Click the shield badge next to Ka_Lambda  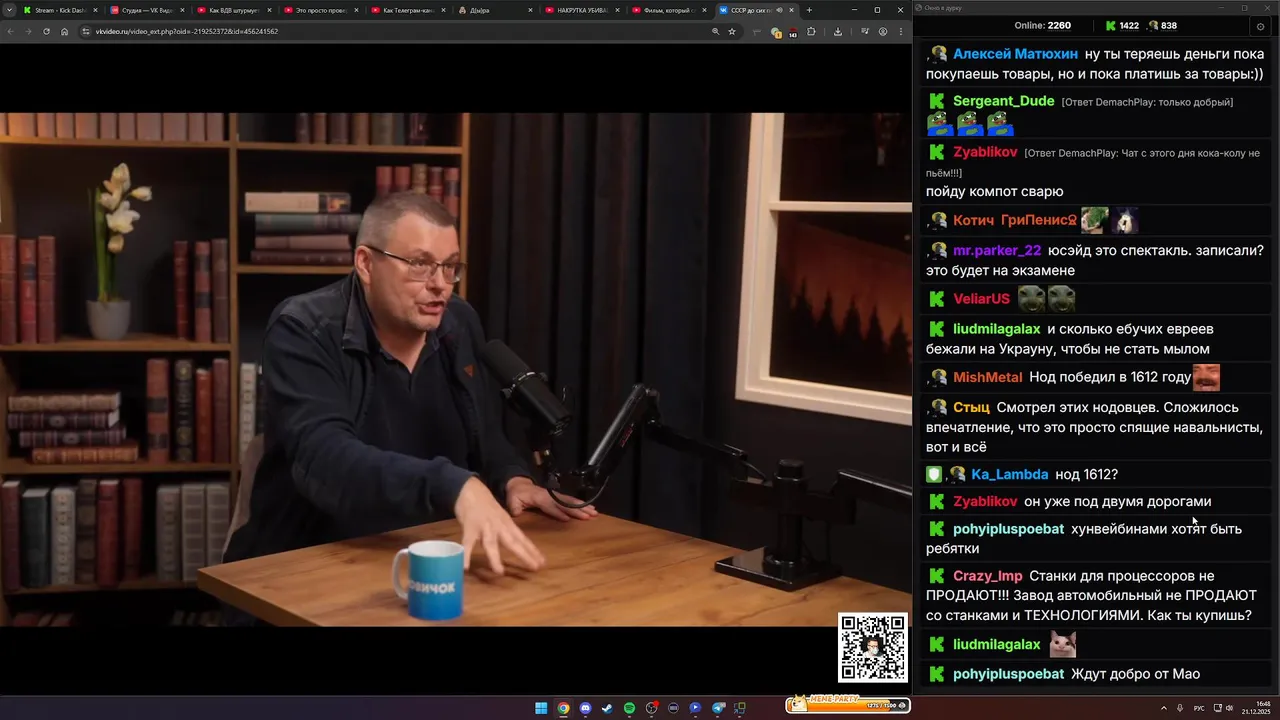click(934, 474)
